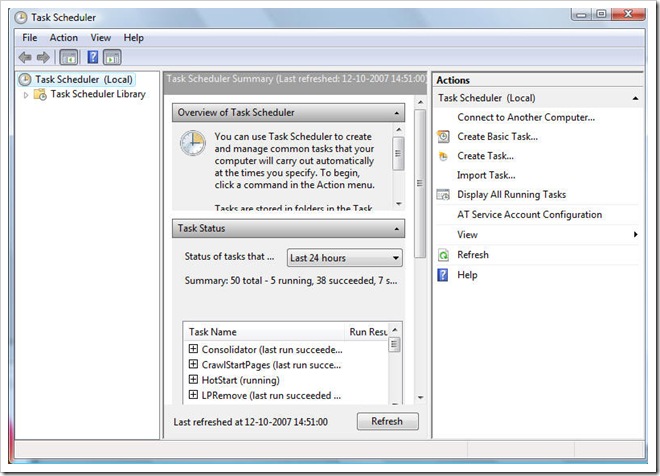Click the overview text scrollbar up arrow
660x476 pixels.
click(399, 129)
